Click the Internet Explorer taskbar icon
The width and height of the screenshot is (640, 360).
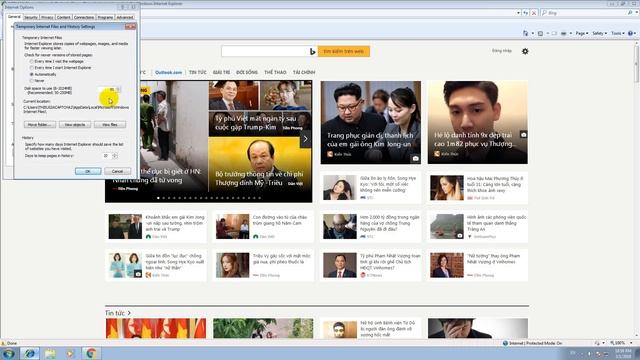29,353
